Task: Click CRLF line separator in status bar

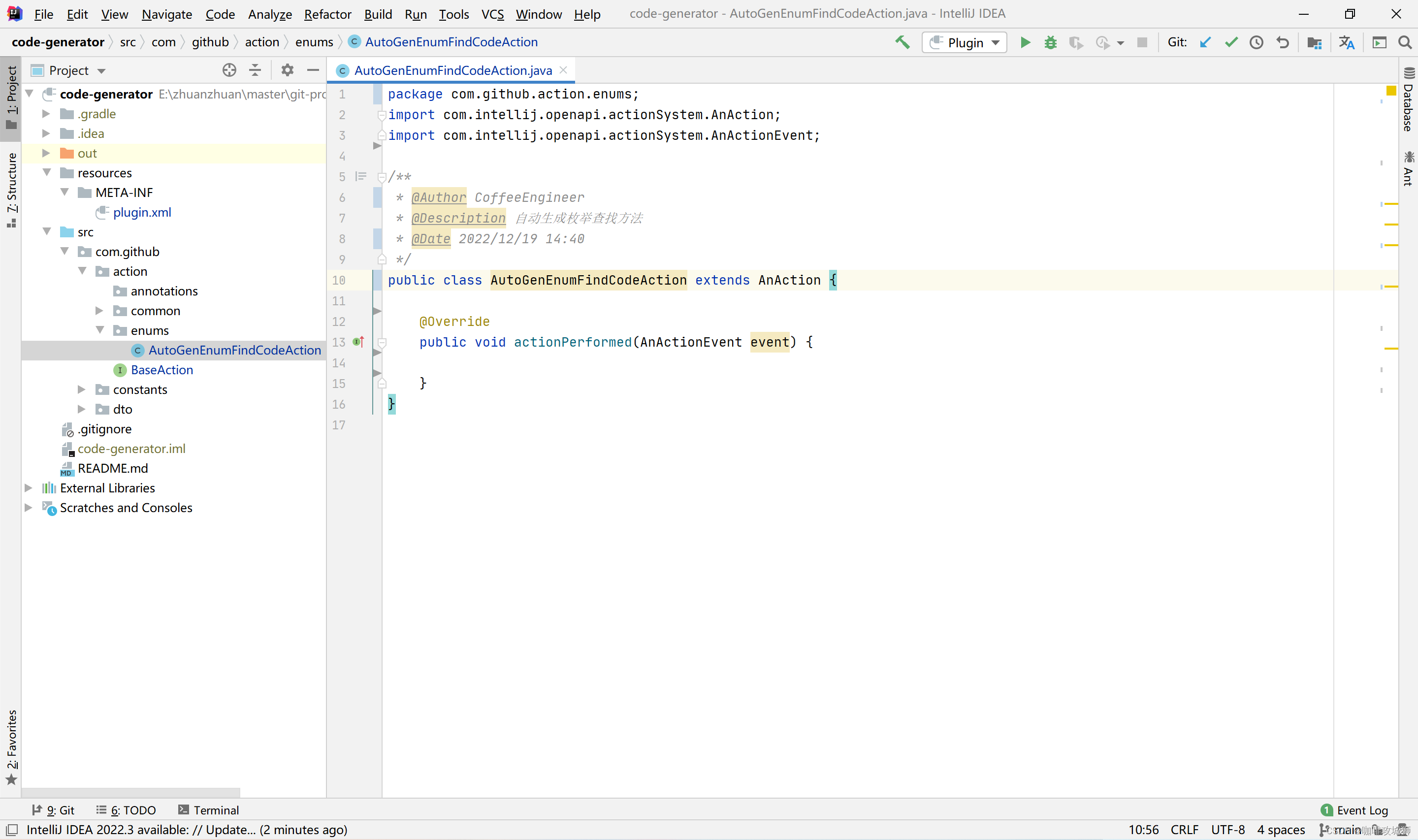Action: click(1184, 830)
